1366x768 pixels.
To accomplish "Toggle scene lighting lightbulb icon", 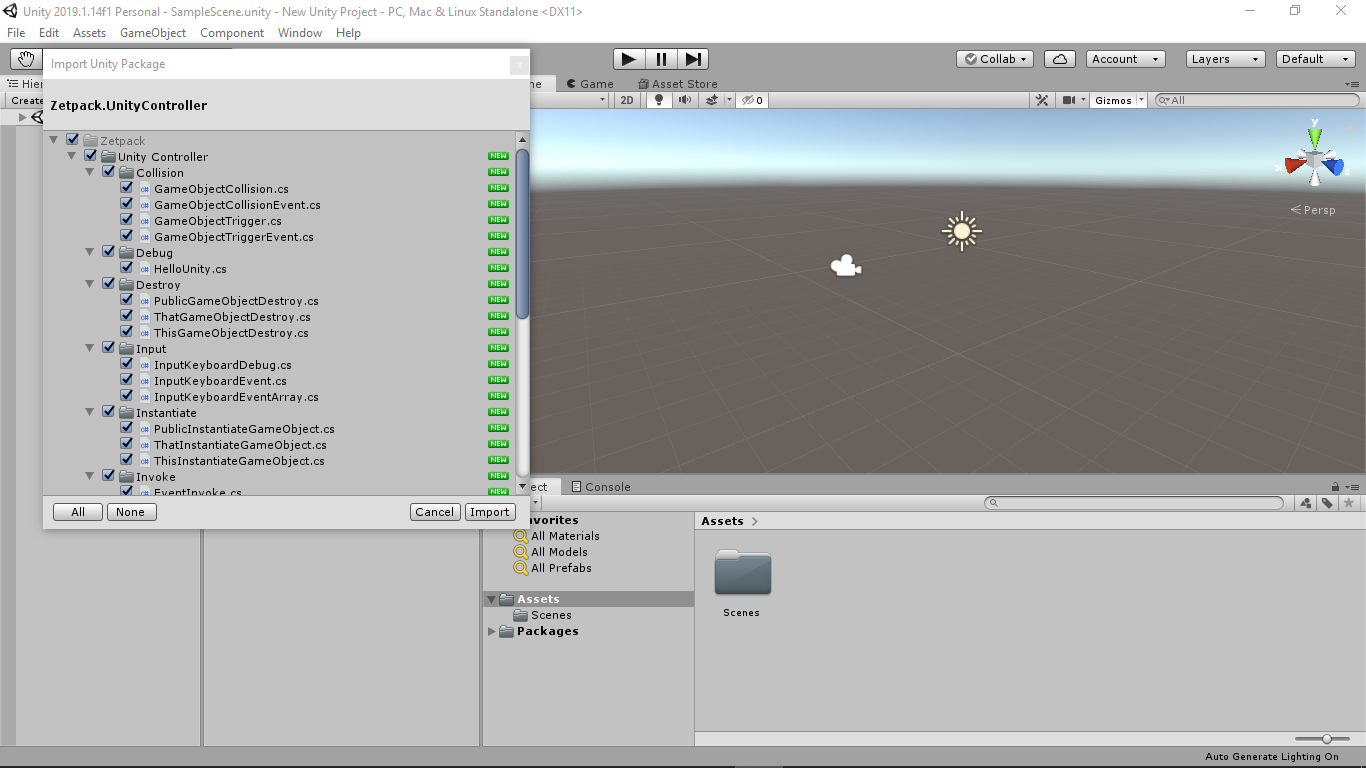I will (x=659, y=100).
